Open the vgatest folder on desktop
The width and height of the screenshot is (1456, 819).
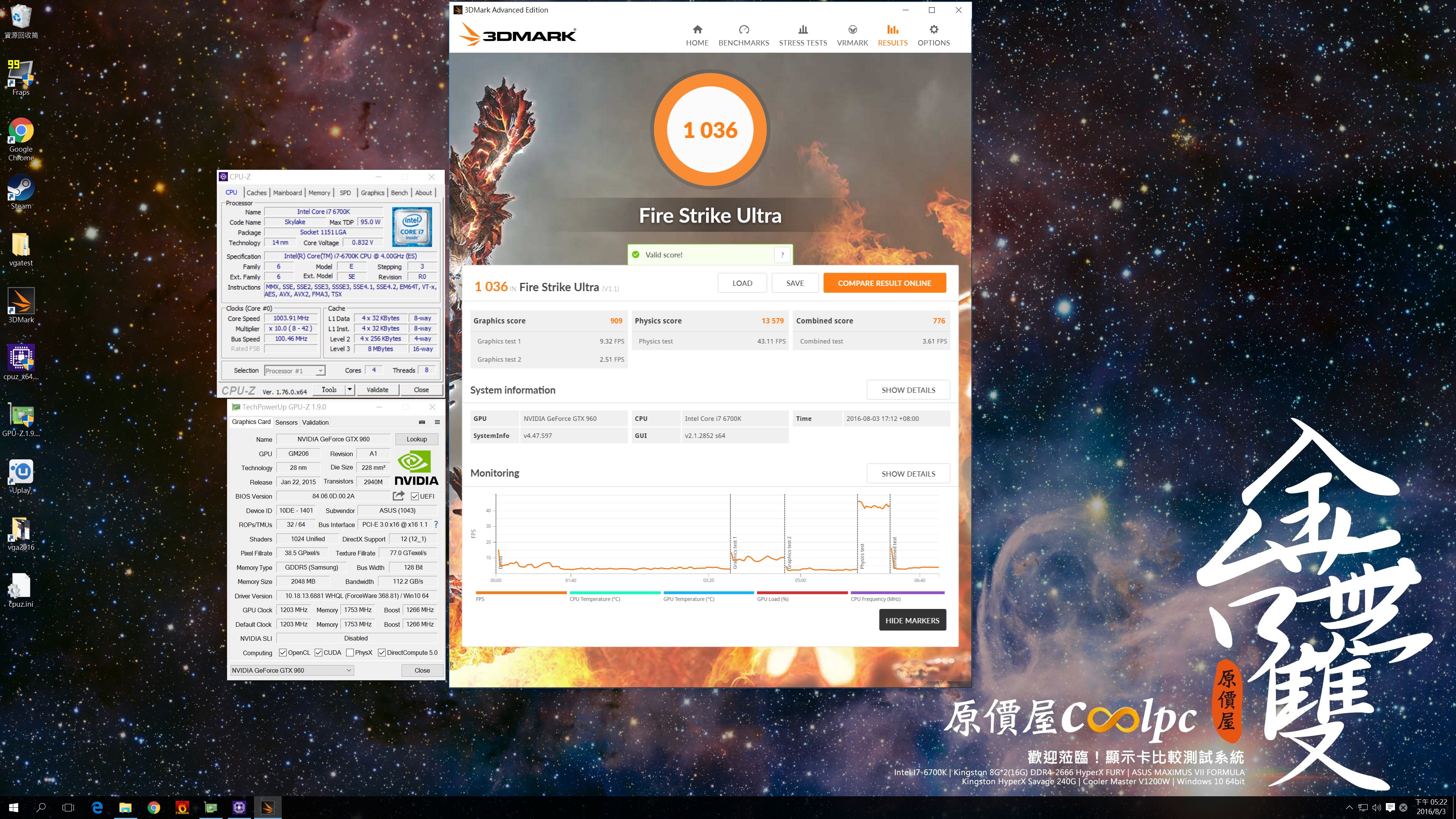(x=21, y=249)
